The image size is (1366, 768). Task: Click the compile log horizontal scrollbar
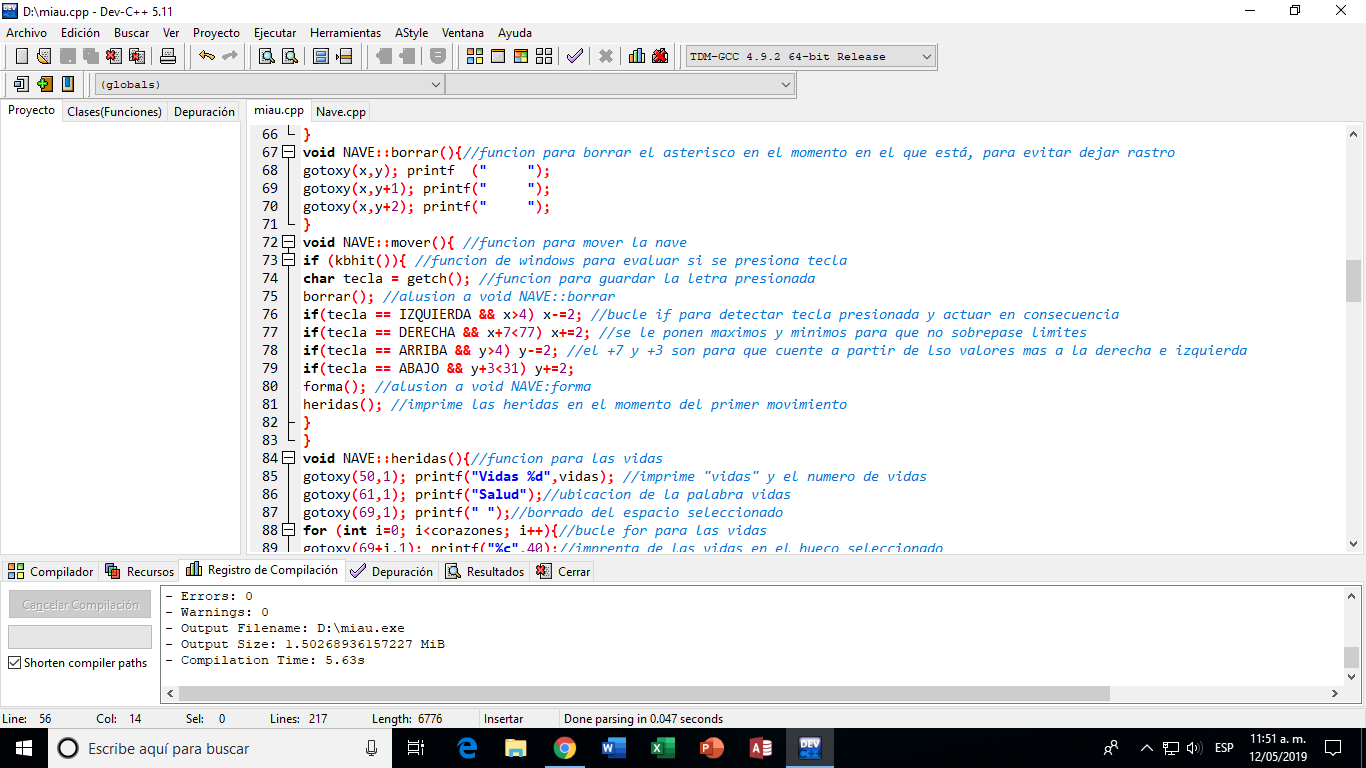[x=645, y=693]
